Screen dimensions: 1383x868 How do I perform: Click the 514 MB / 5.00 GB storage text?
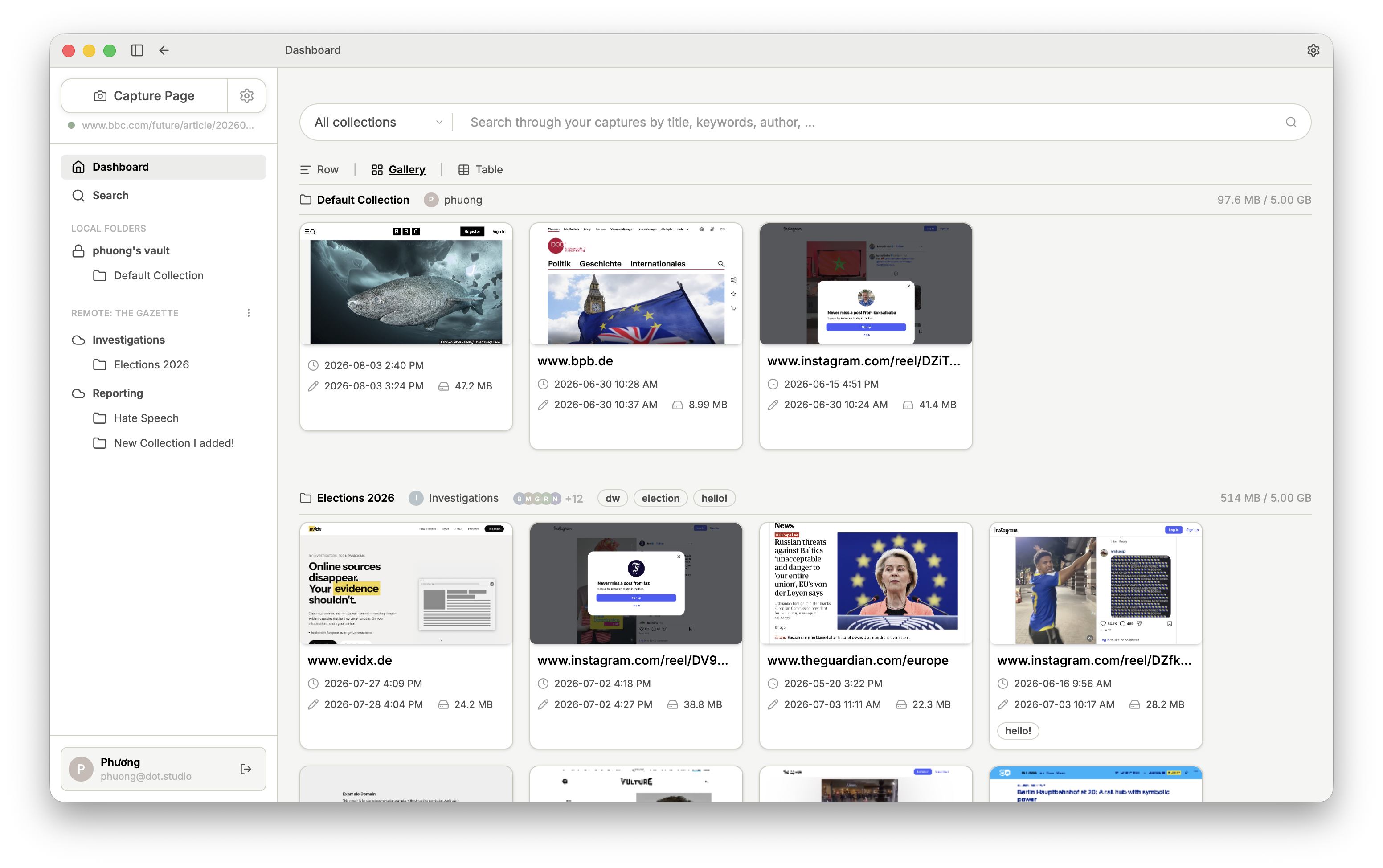coord(1265,498)
